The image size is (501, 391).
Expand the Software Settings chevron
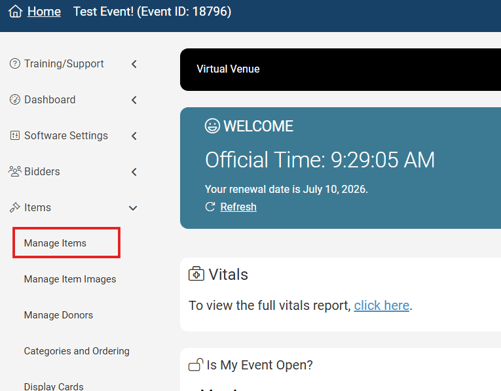134,136
